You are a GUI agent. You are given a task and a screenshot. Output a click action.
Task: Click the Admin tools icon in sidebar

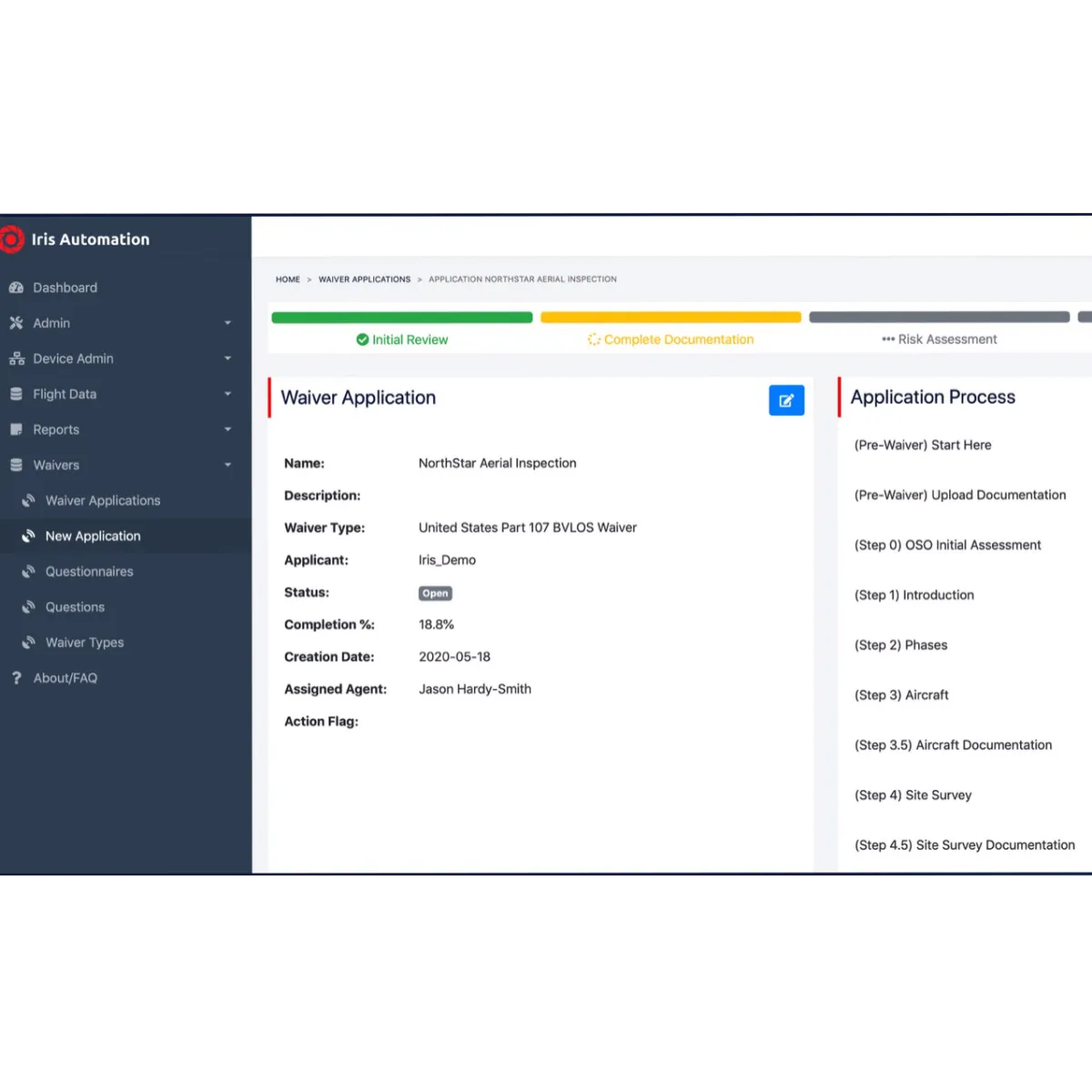pyautogui.click(x=16, y=323)
